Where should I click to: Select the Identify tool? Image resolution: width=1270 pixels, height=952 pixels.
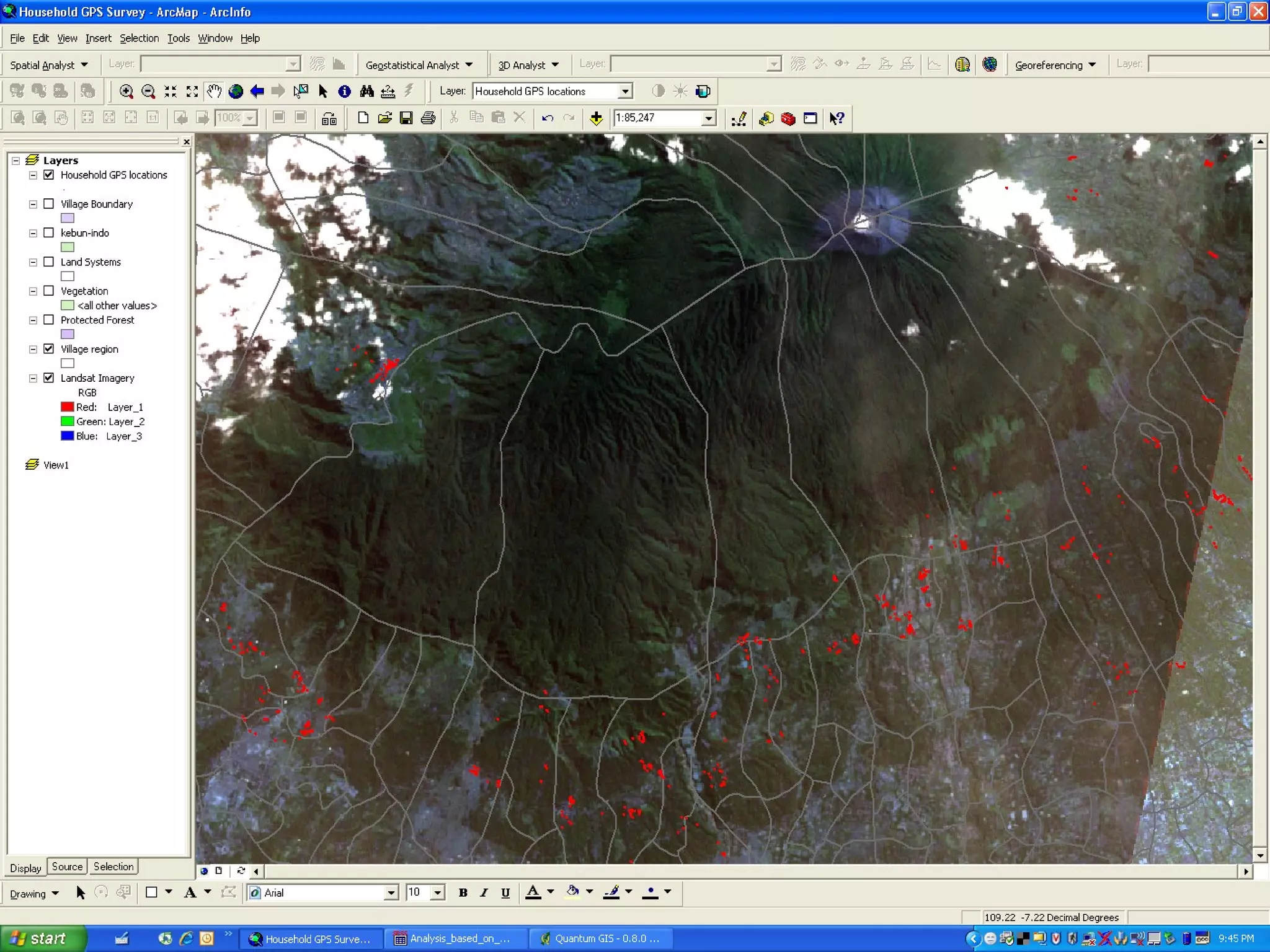click(345, 92)
